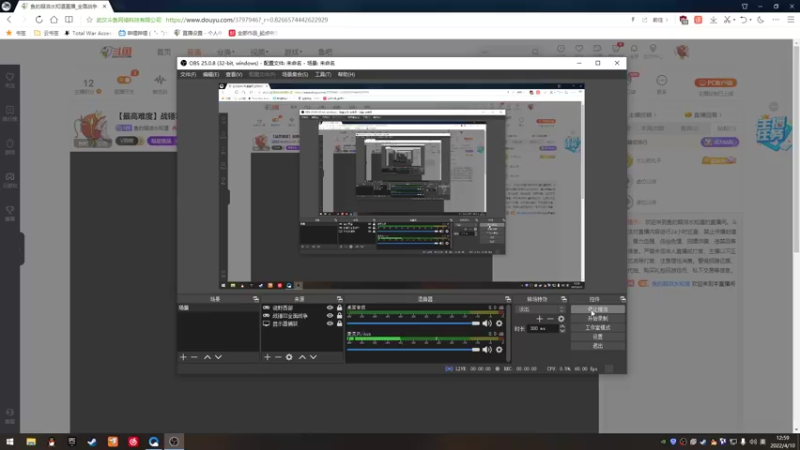
Task: Add a new source in OBS
Action: click(x=267, y=357)
